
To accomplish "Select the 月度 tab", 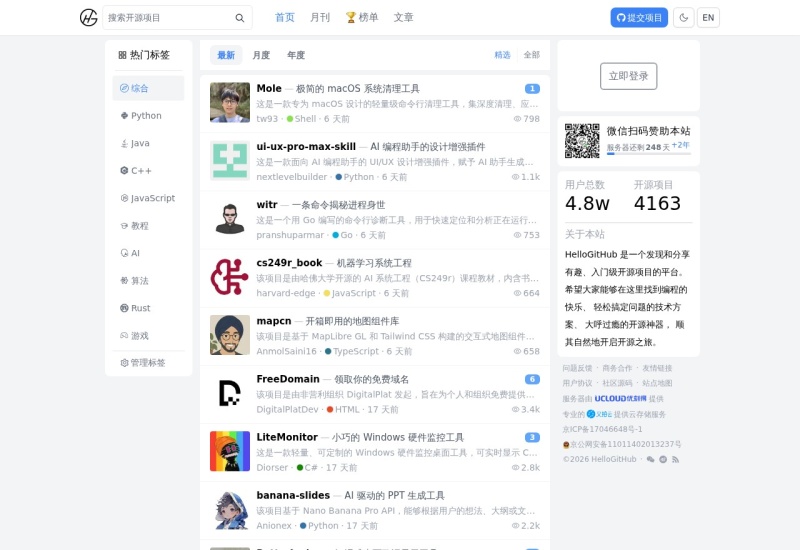I will tap(261, 55).
